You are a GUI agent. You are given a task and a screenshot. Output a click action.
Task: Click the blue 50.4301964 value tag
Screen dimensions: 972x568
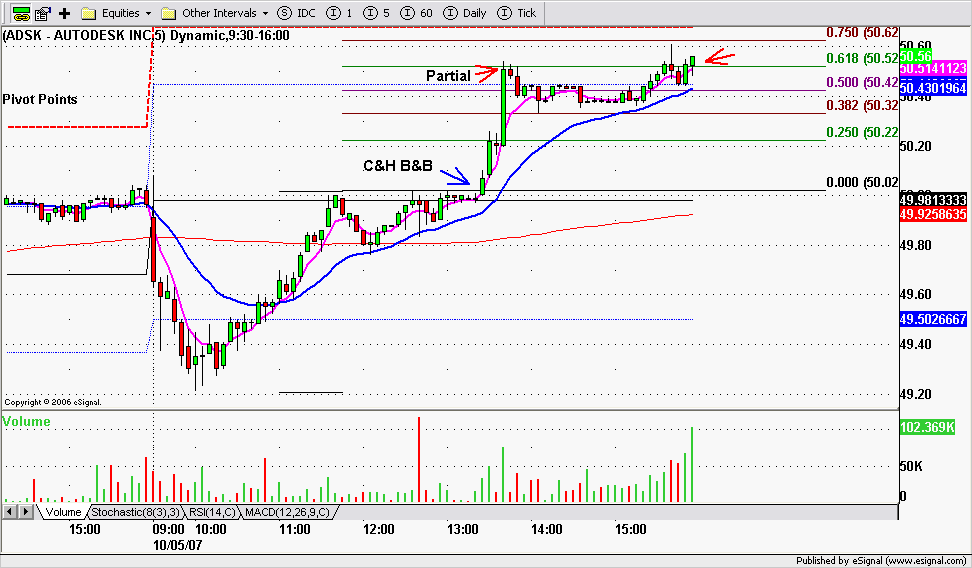coord(933,88)
